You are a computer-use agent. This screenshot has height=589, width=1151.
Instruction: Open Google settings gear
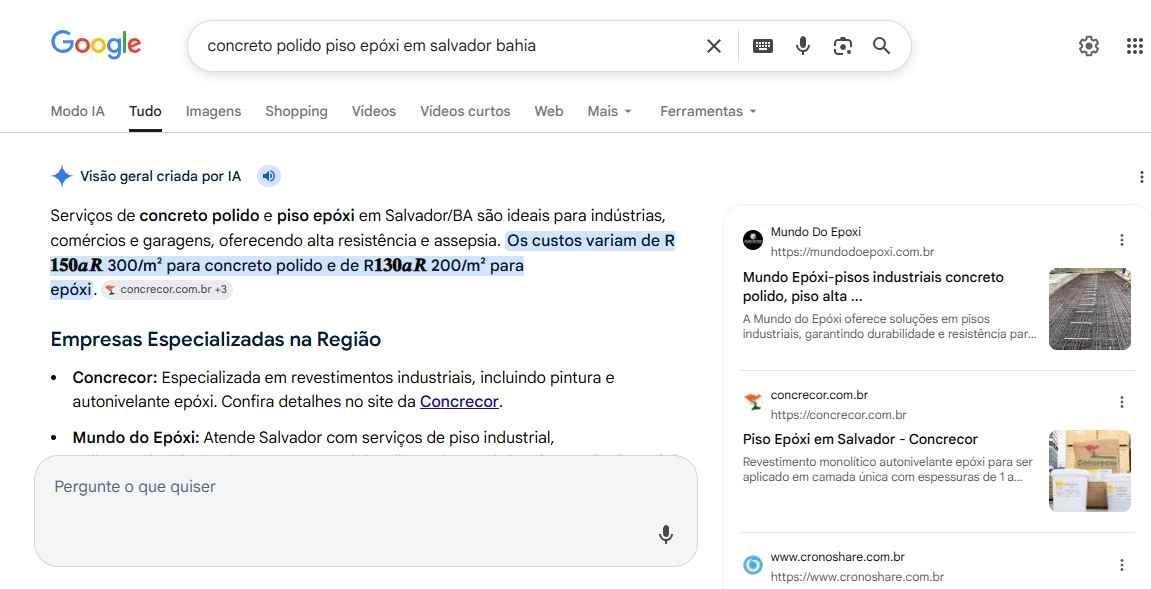tap(1089, 46)
